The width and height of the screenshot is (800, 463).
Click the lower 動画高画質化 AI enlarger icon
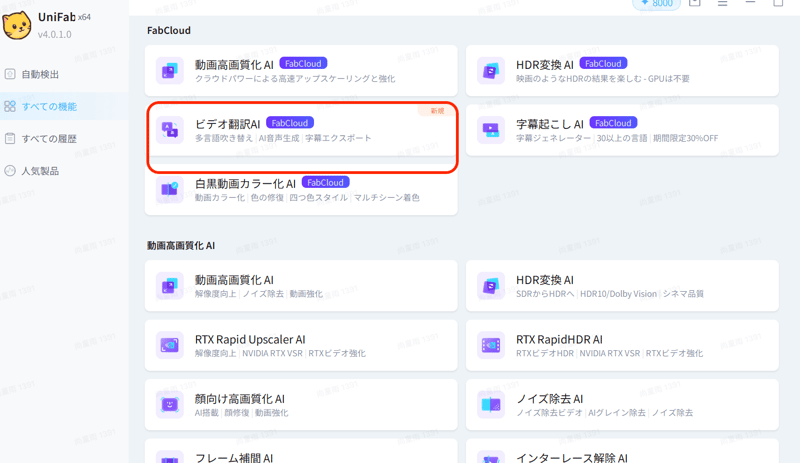(169, 286)
